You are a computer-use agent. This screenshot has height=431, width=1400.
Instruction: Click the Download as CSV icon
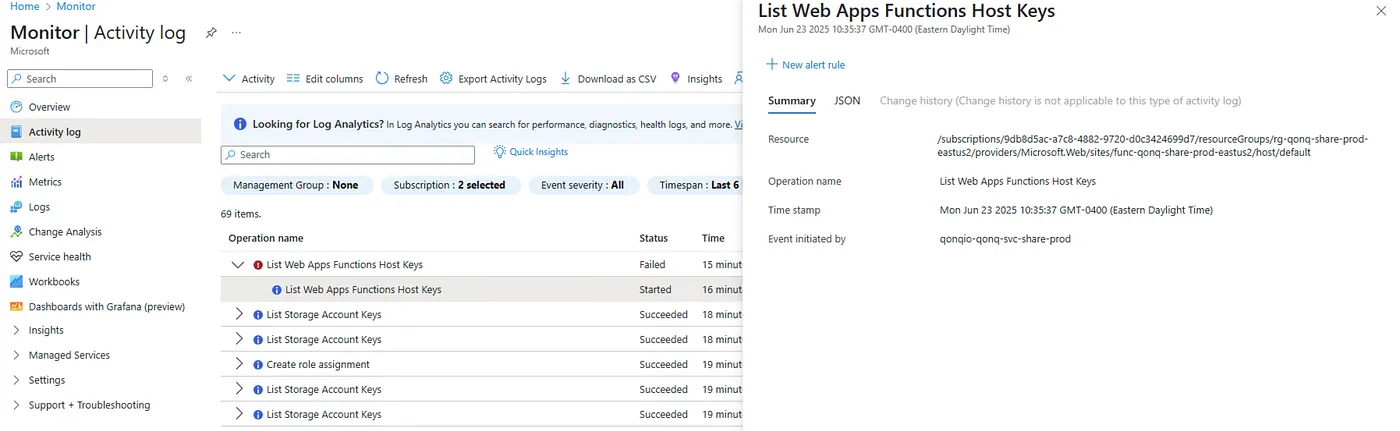[x=565, y=78]
